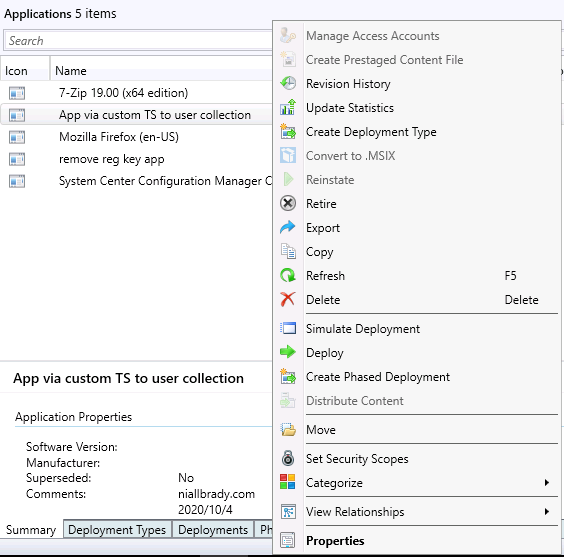
Task: Click the Retire circled X icon
Action: (x=288, y=204)
